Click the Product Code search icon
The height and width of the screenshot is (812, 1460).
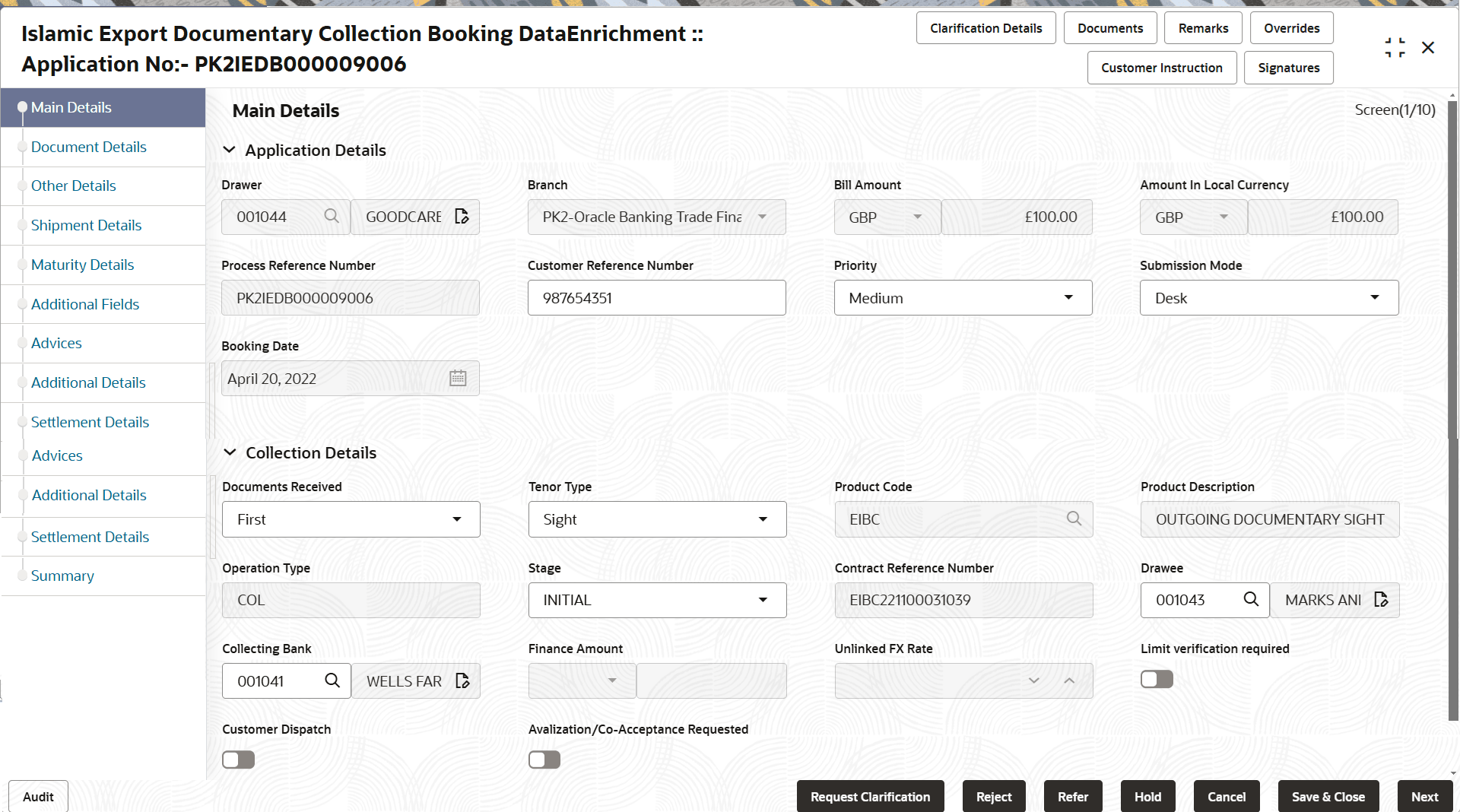1074,519
